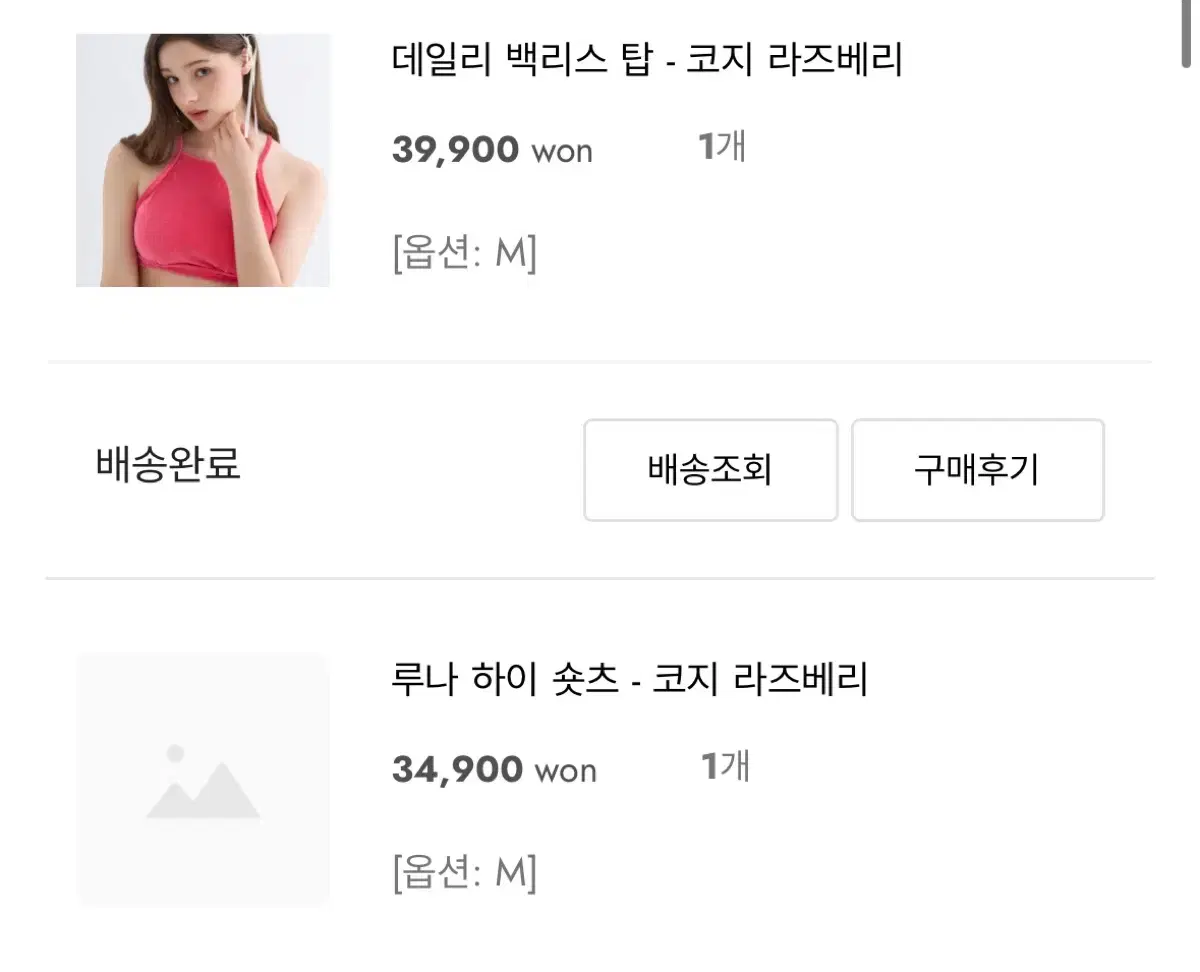The height and width of the screenshot is (972, 1200).
Task: Open the 데일리 백리스 탑 product title
Action: coord(647,61)
